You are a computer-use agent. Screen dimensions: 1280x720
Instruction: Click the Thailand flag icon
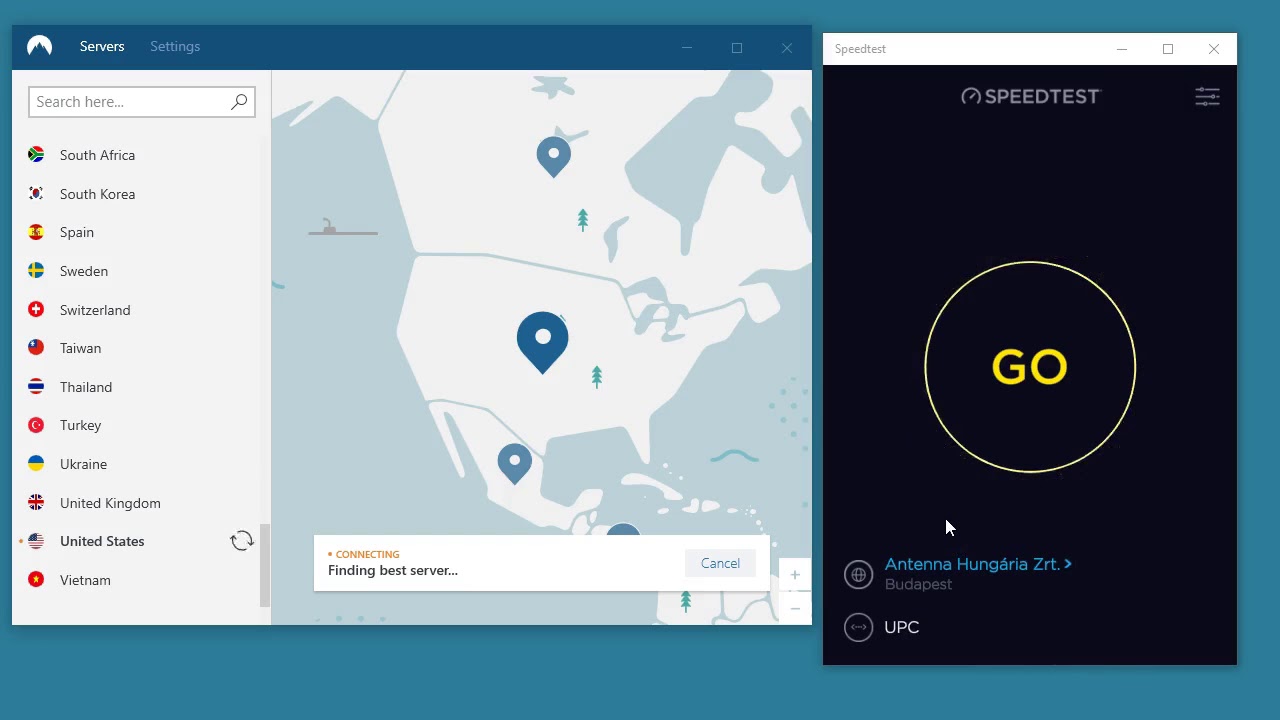[x=36, y=387]
